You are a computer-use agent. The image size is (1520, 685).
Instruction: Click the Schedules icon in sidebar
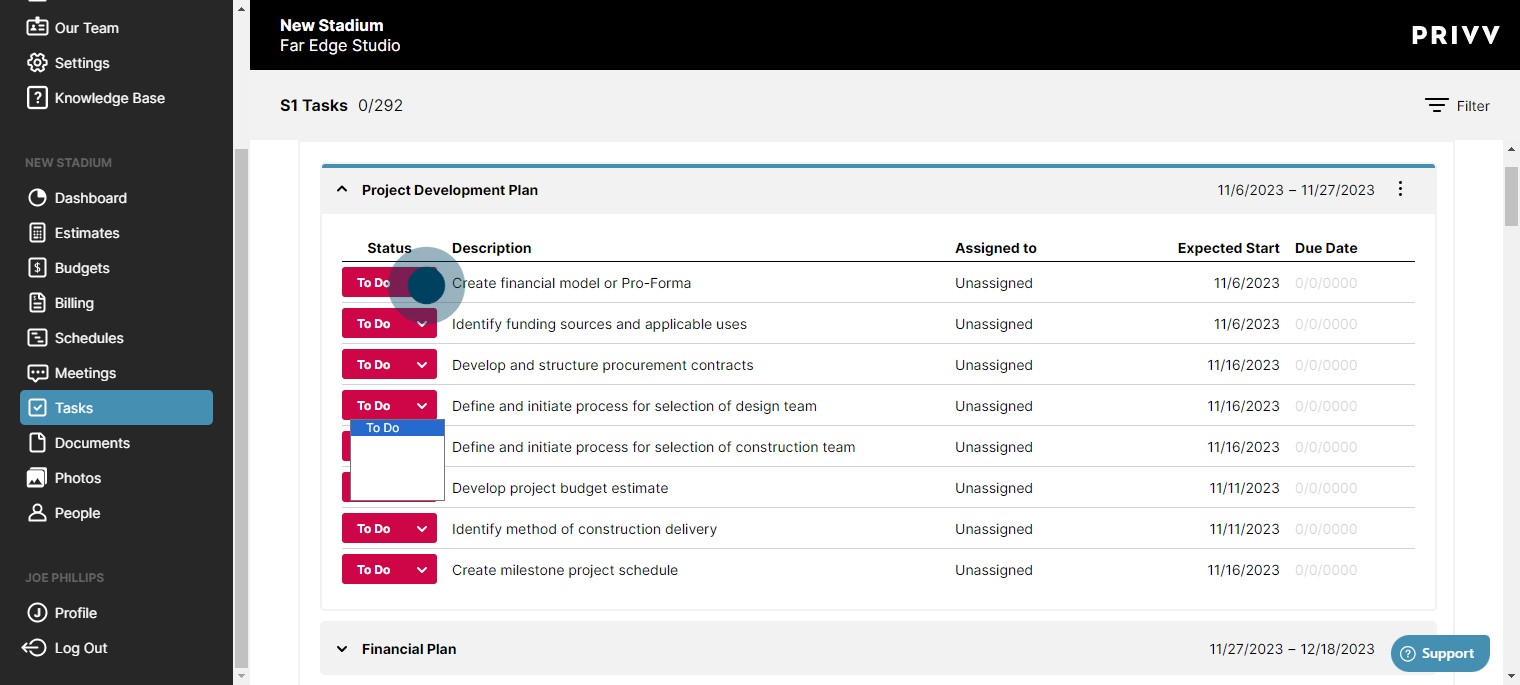[x=37, y=338]
